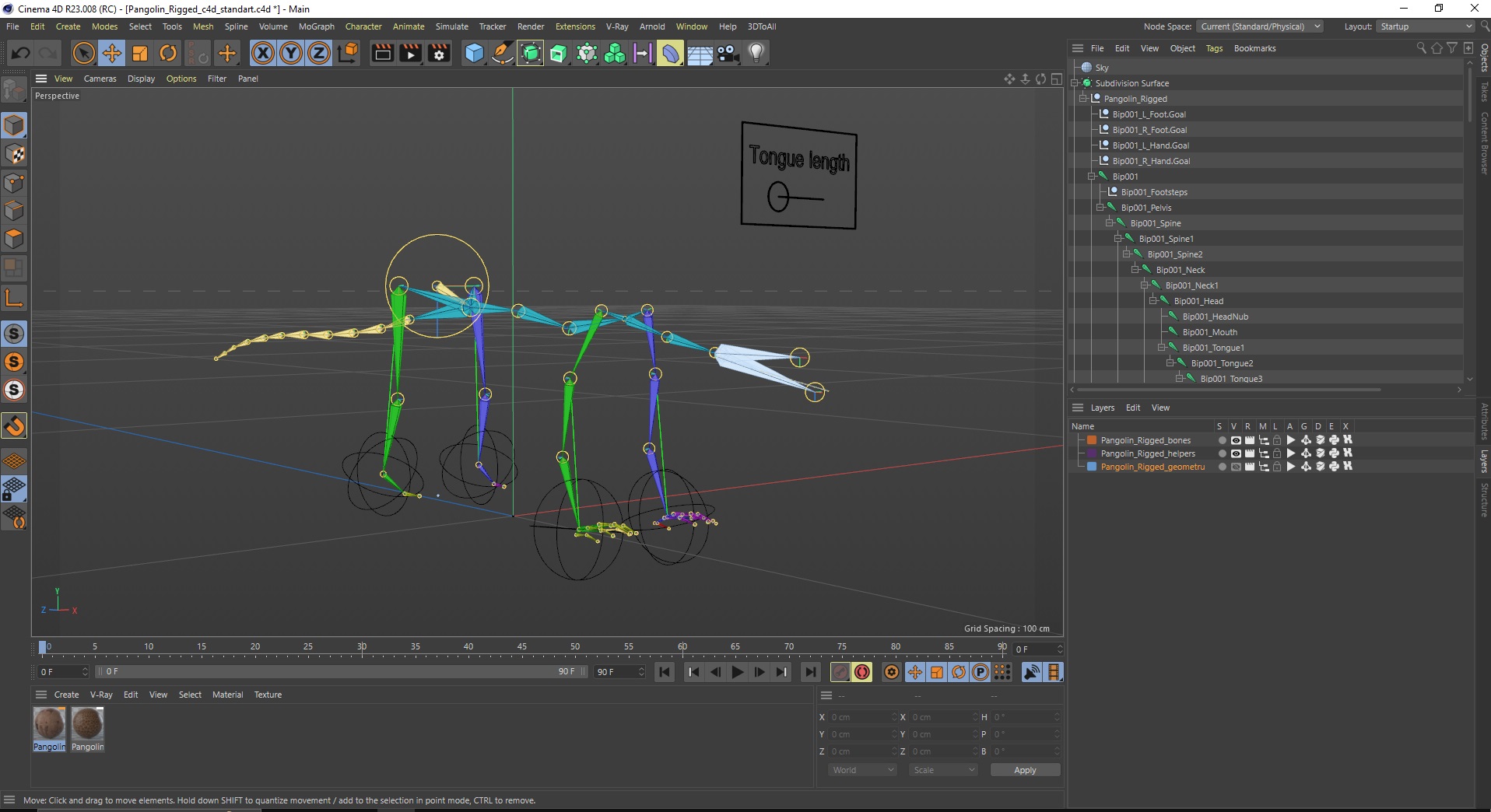Collapse the Pangolin_Rigged object tree
This screenshot has height=812, width=1491.
pos(1082,99)
